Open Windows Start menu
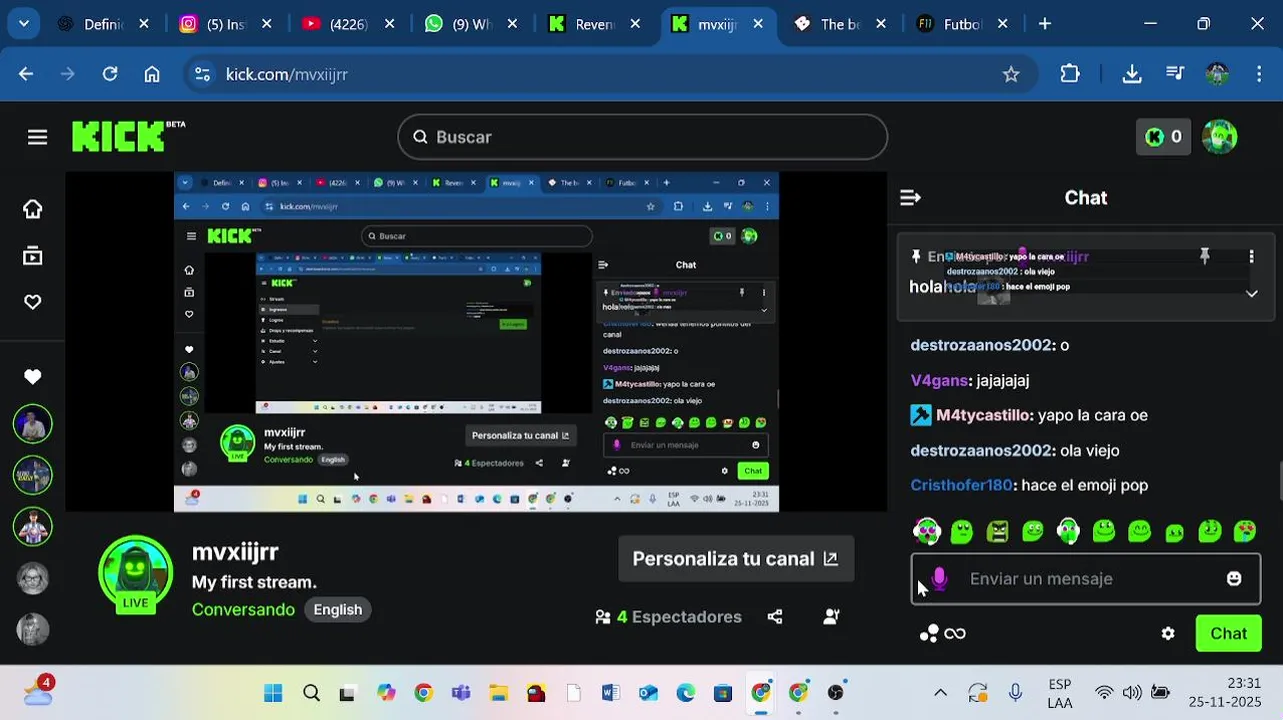Viewport: 1283px width, 720px height. (x=273, y=693)
